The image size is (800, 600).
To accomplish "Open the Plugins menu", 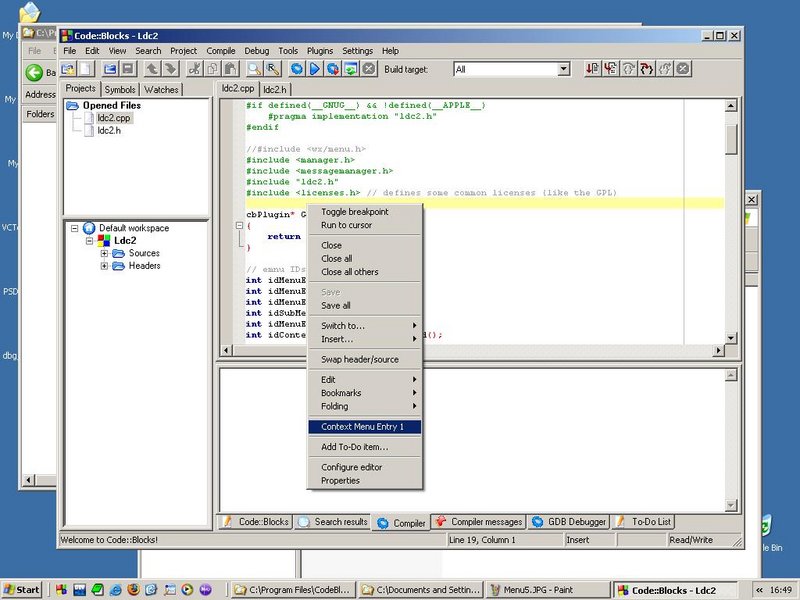I will 320,51.
